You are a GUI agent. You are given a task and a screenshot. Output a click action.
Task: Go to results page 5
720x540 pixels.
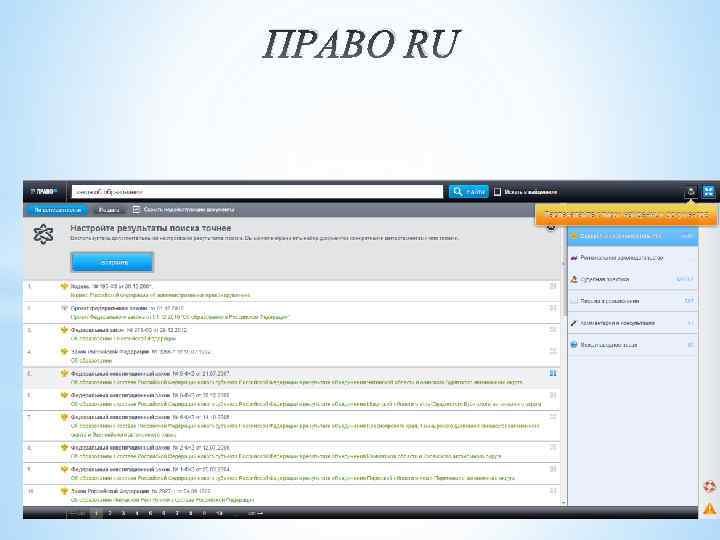point(150,513)
